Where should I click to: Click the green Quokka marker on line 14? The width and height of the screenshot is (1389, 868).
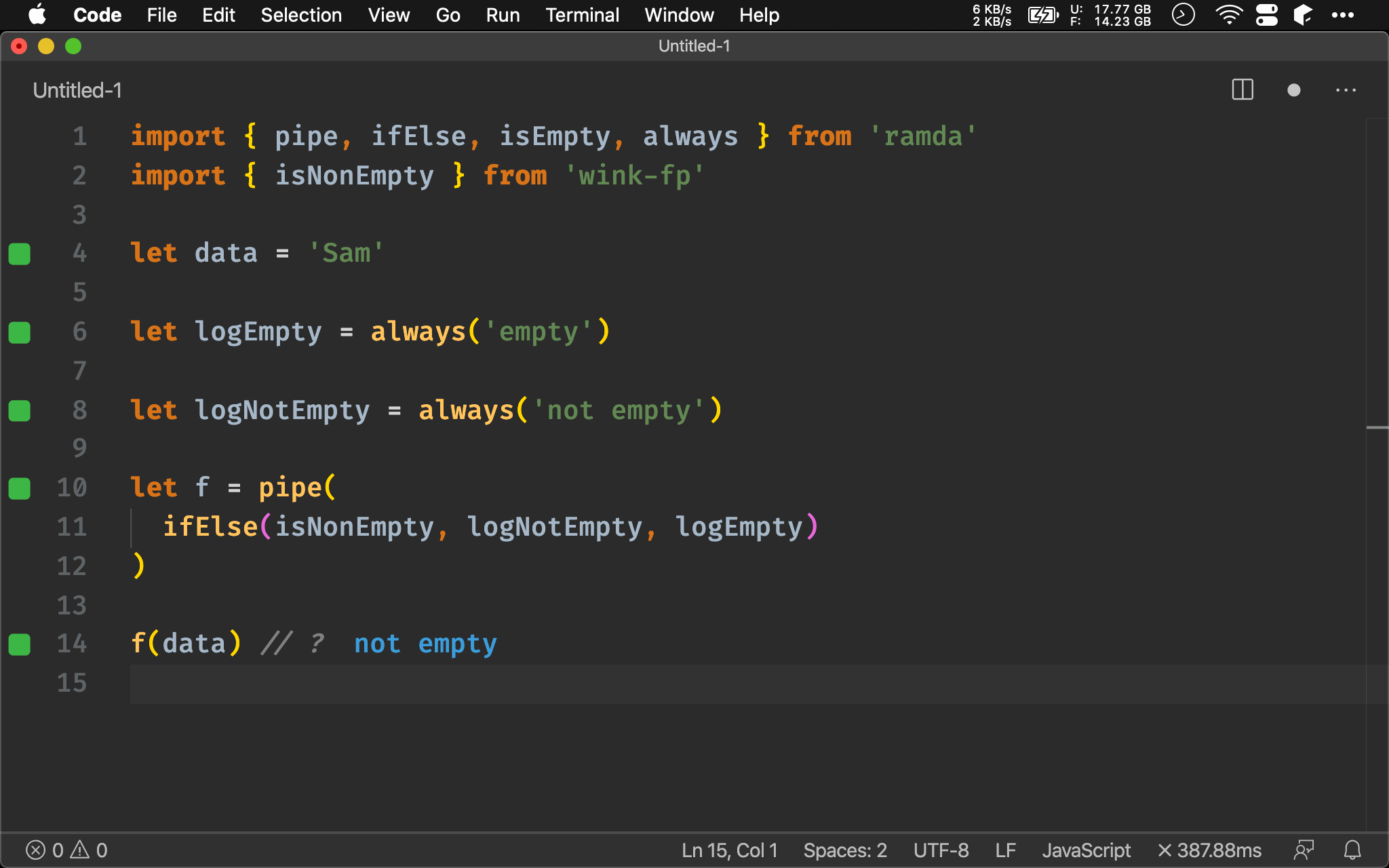[x=20, y=644]
